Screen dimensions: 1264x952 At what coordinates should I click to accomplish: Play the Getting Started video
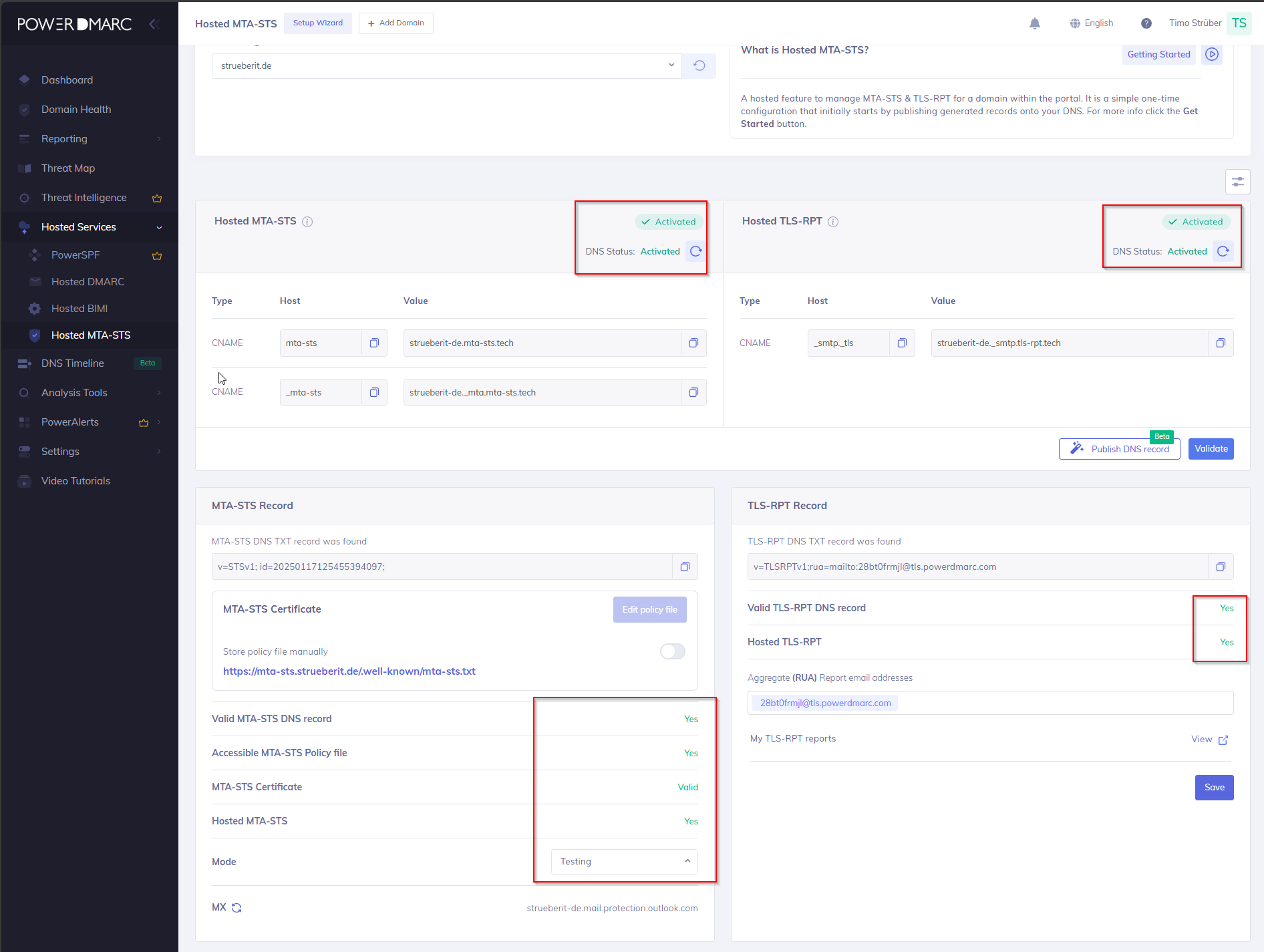tap(1211, 54)
